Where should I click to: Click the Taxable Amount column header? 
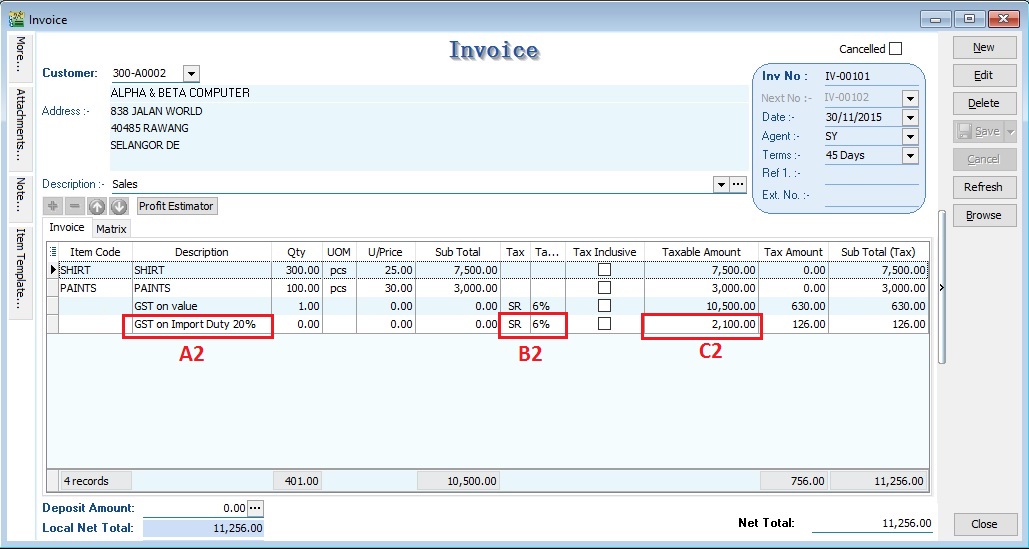(x=701, y=252)
